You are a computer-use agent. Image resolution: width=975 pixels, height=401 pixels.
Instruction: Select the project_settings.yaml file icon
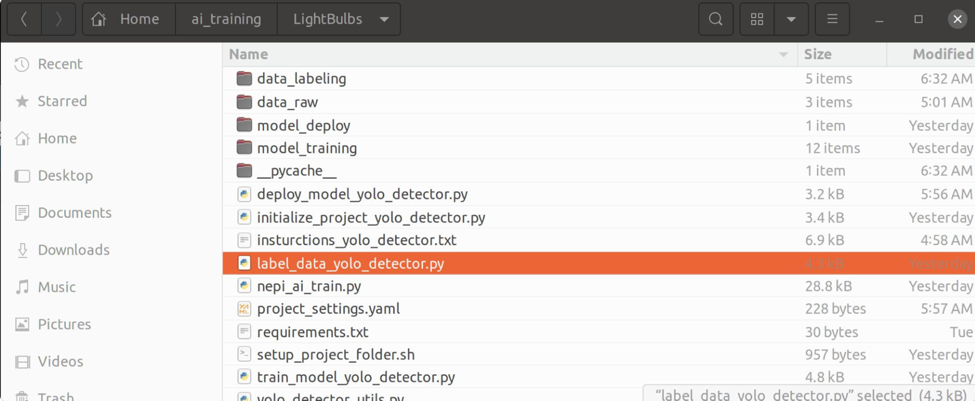(x=244, y=309)
